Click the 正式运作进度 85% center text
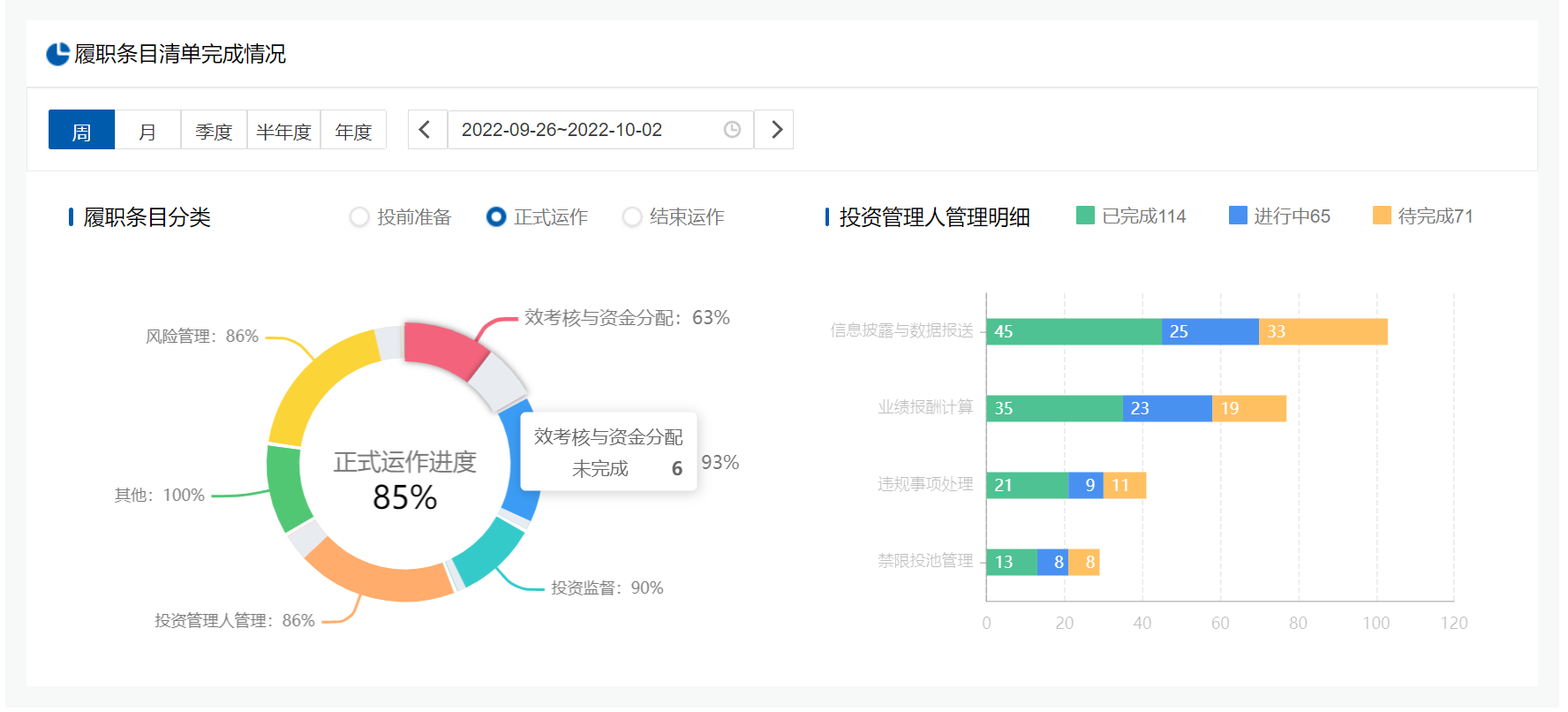Screen dimensions: 1568x712 coord(404,481)
